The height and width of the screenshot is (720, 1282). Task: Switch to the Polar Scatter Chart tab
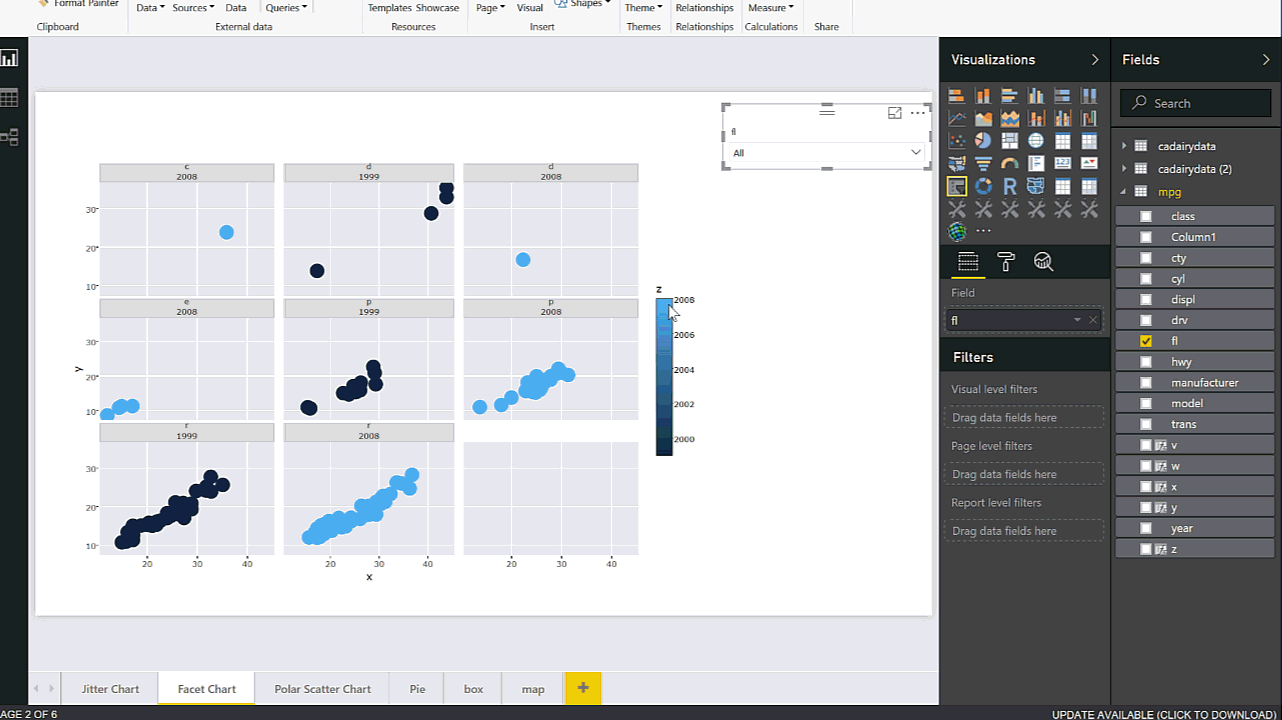click(322, 688)
